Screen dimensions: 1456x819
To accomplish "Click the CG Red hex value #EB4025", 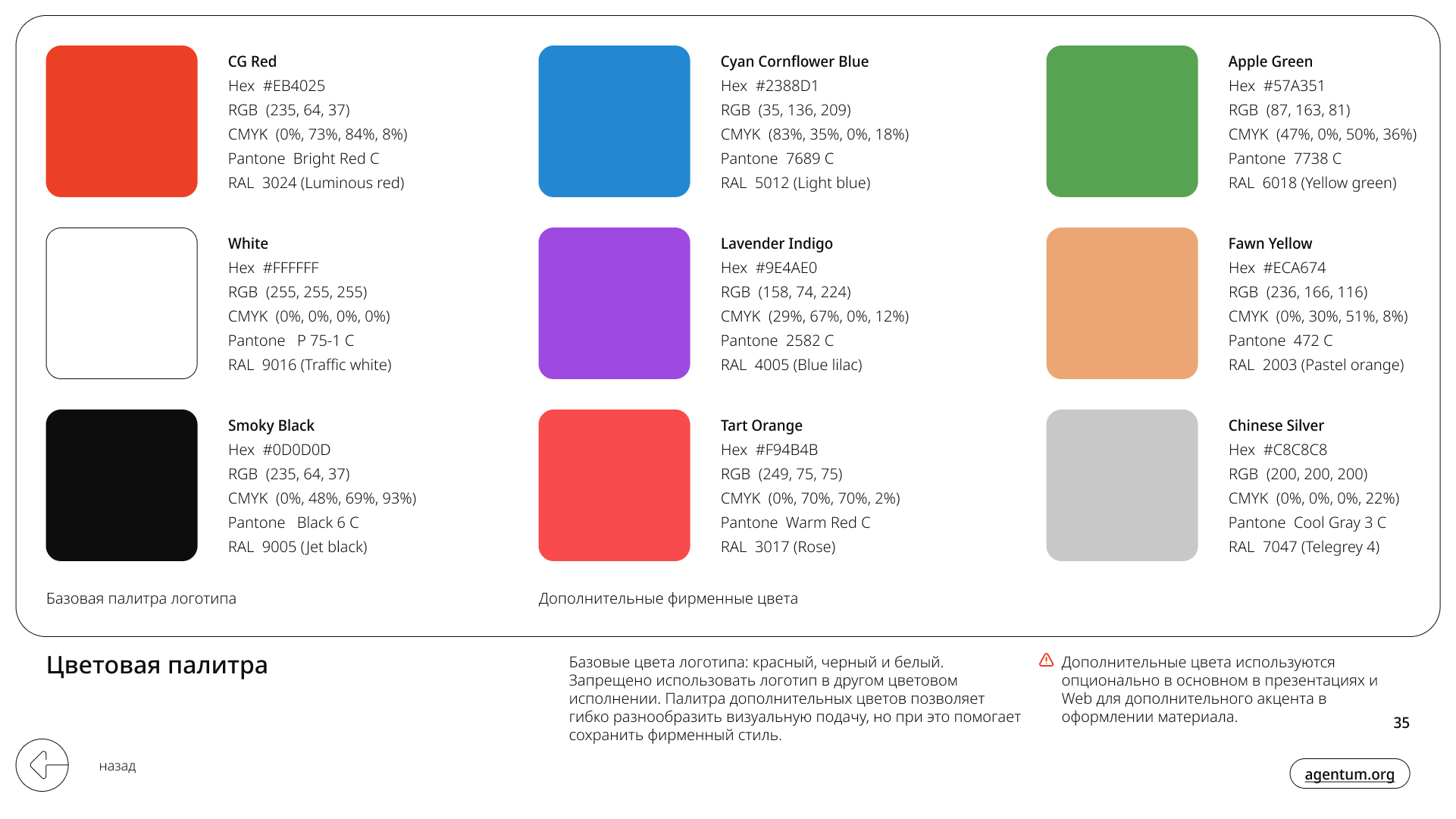I will click(293, 86).
